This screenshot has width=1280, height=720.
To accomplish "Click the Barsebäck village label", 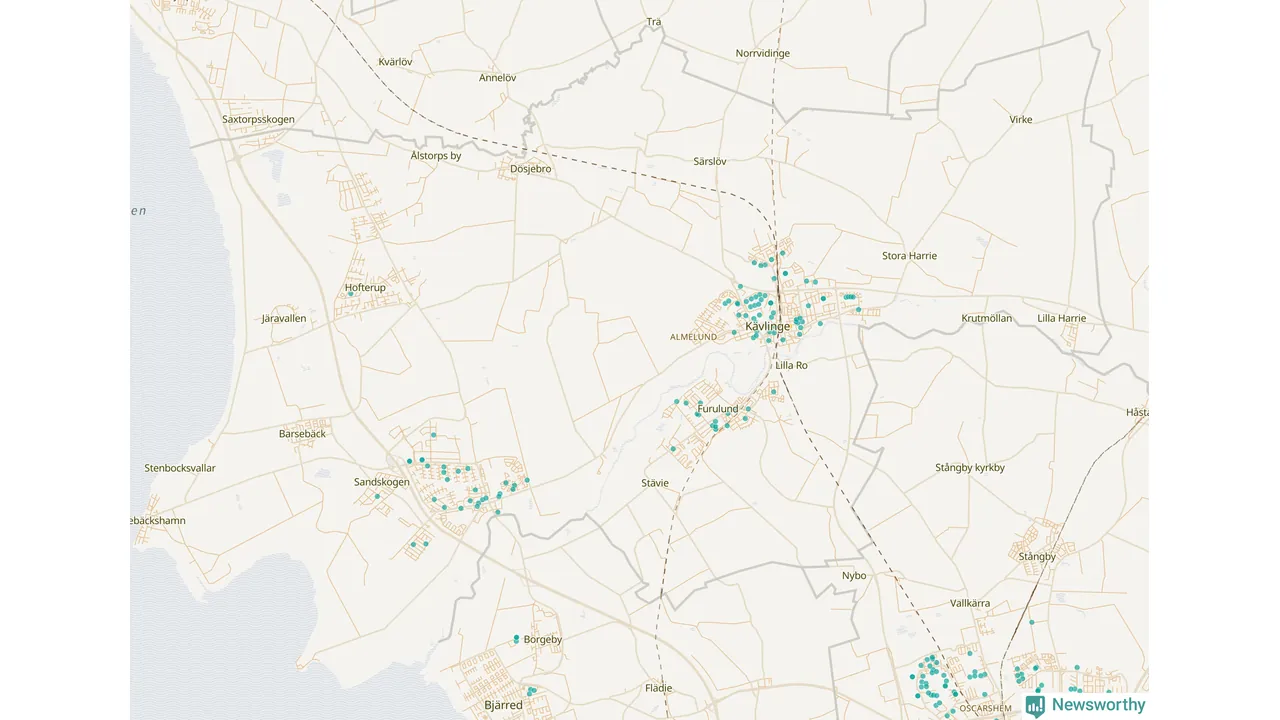I will tap(302, 434).
